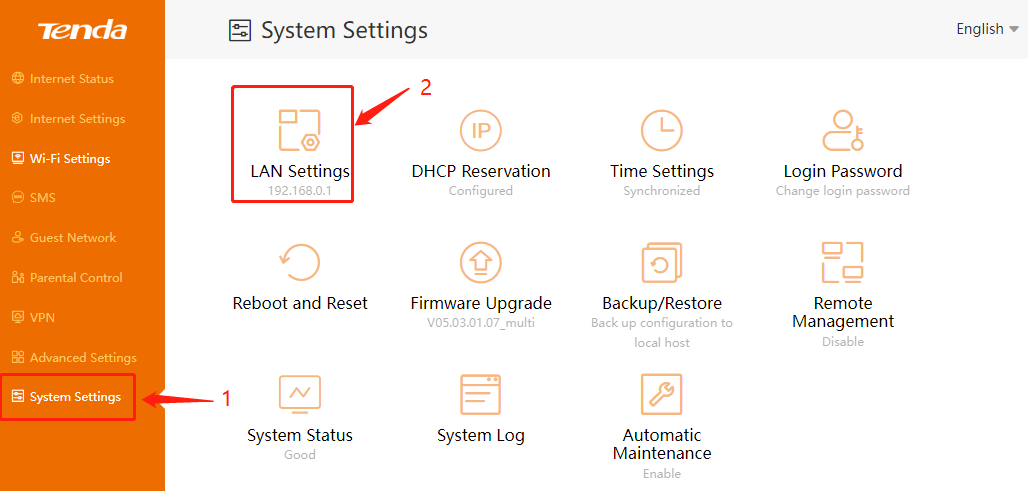The image size is (1028, 491).
Task: Open the Backup/Restore icon
Action: [661, 263]
